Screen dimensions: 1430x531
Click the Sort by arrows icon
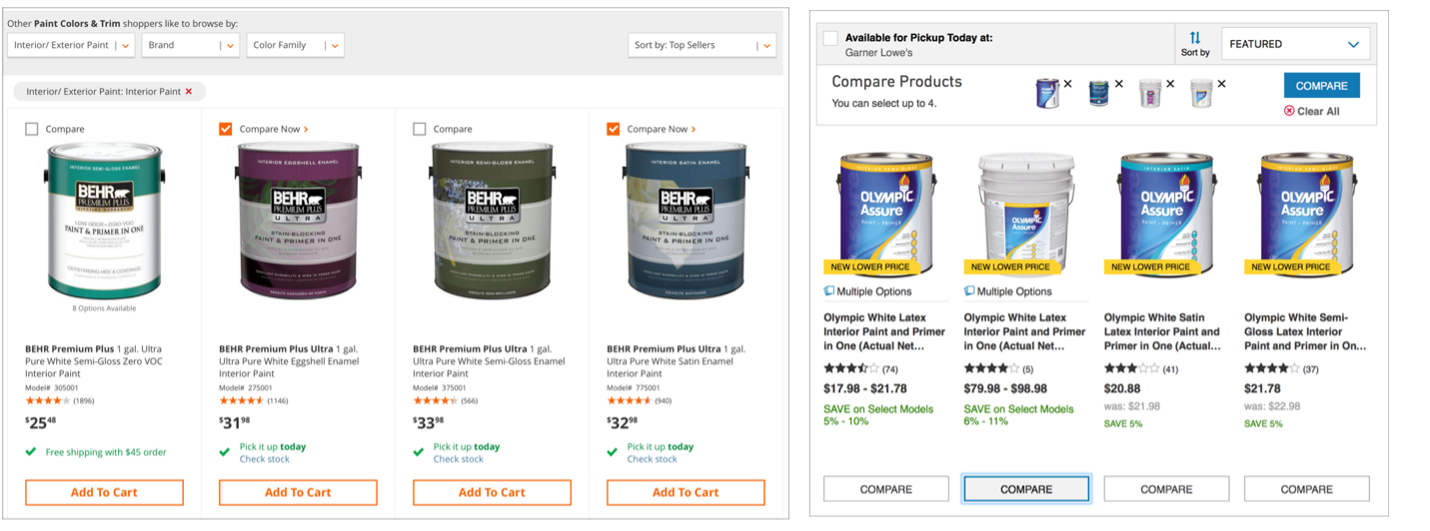pos(1195,38)
